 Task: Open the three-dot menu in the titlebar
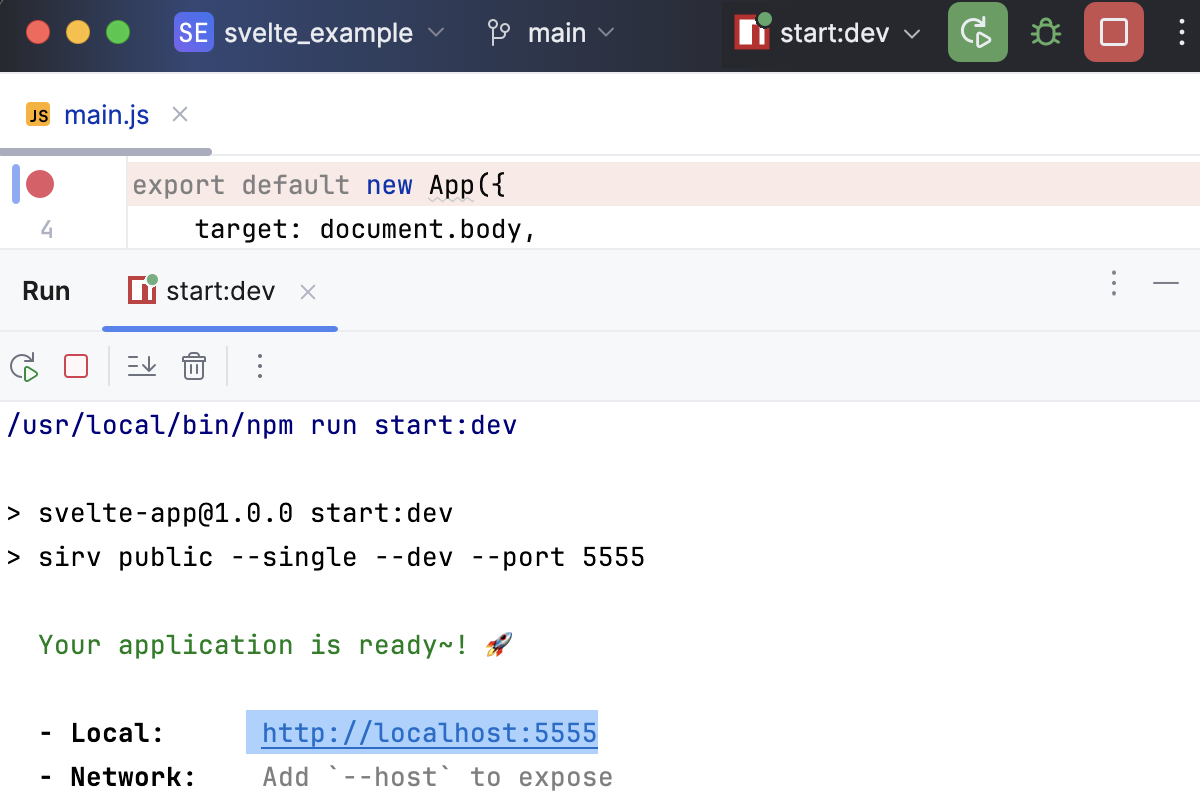click(1181, 32)
